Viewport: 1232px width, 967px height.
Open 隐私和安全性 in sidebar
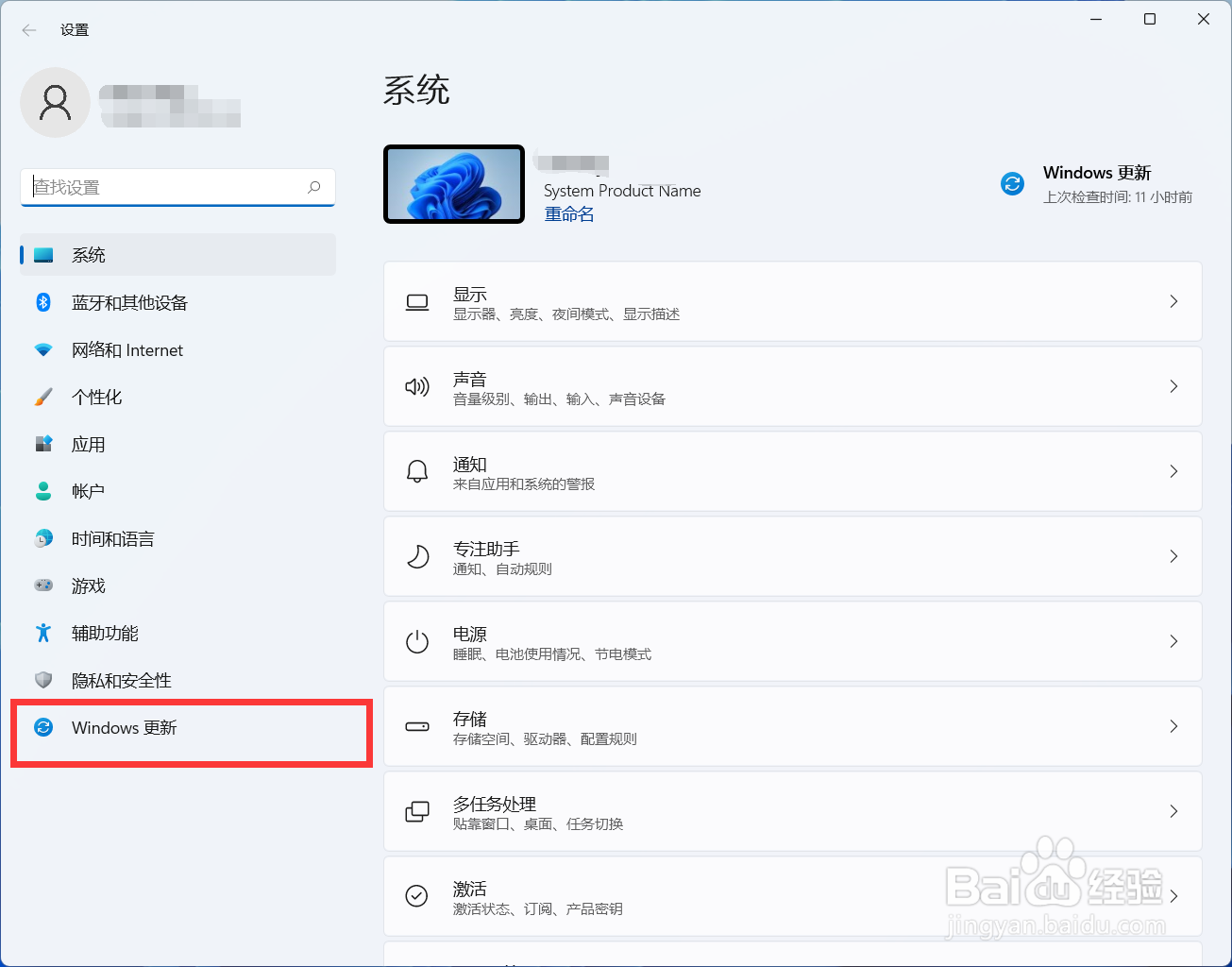(x=177, y=680)
